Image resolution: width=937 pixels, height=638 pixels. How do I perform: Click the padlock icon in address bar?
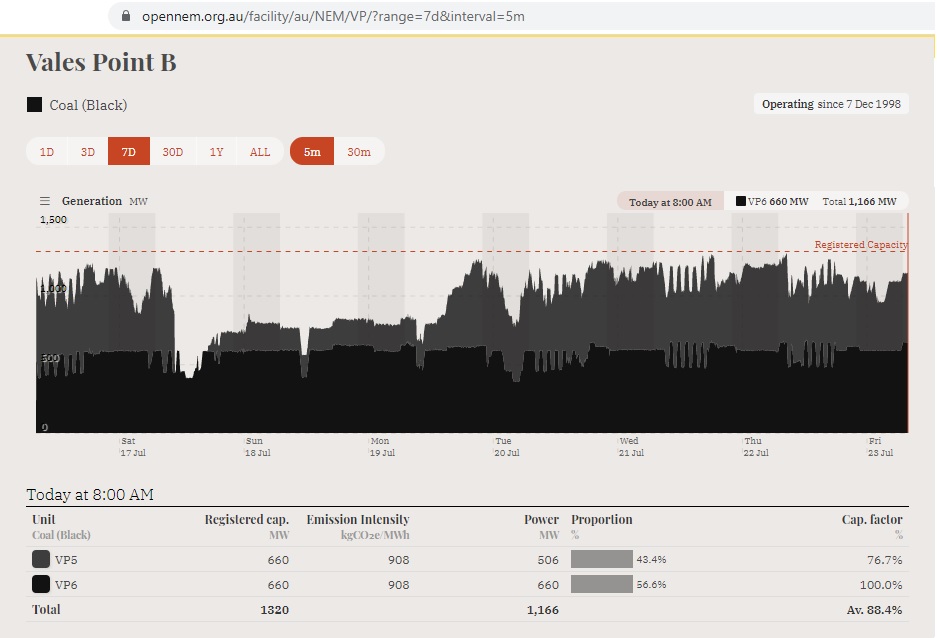(x=125, y=16)
